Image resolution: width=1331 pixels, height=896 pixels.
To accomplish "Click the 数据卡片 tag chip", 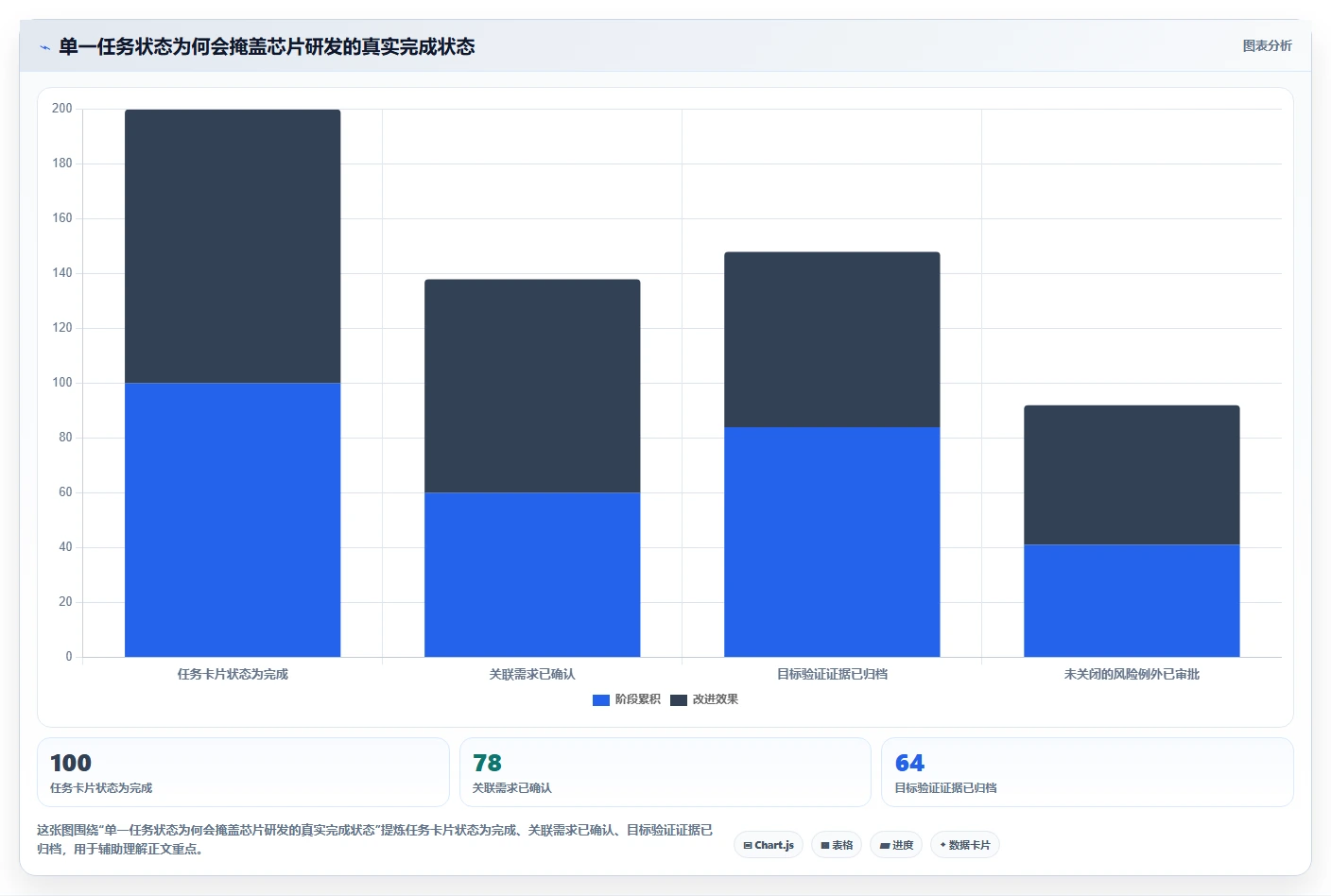I will pyautogui.click(x=965, y=845).
